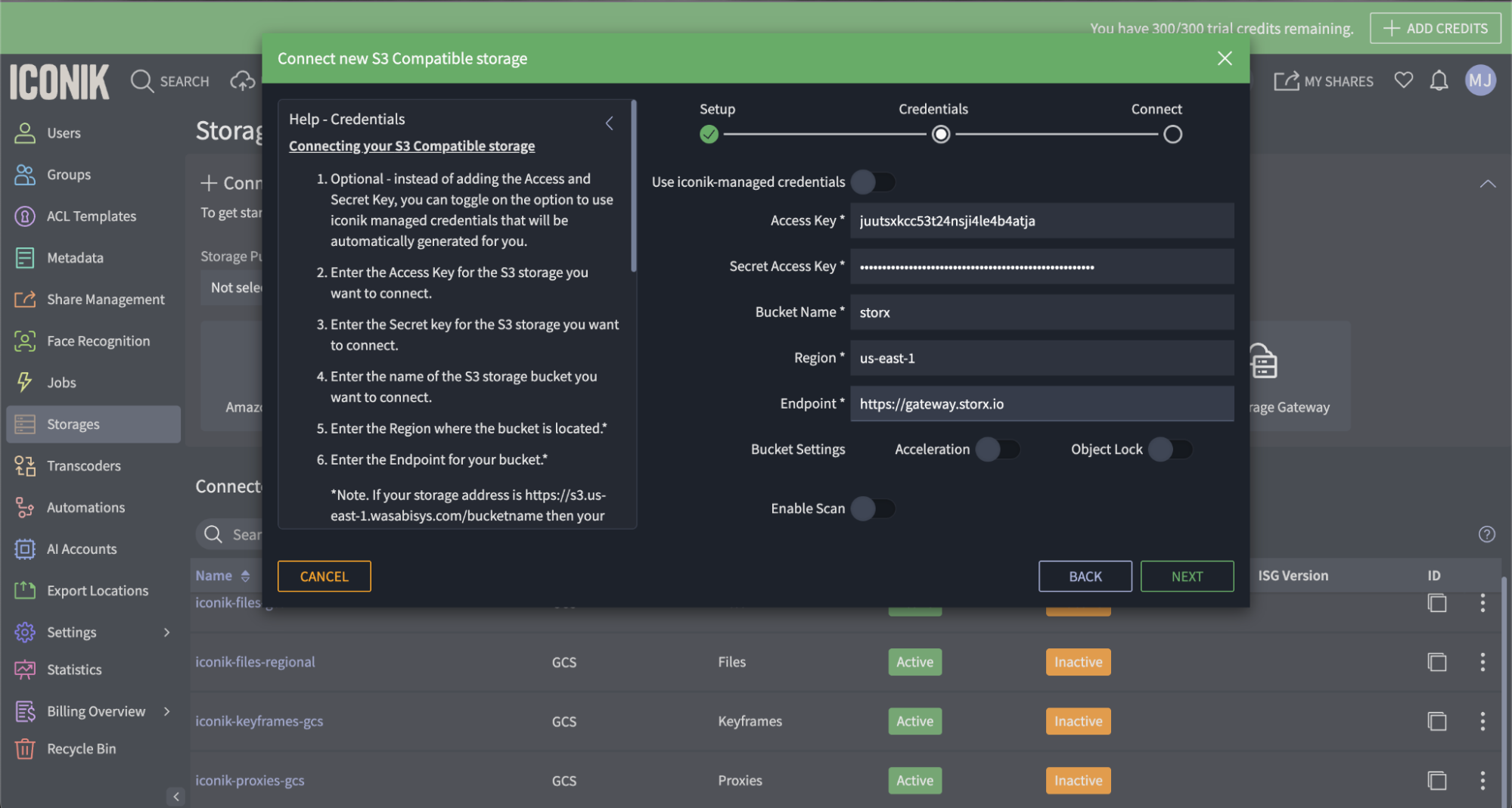Viewport: 1512px width, 808px height.
Task: Open the iconik-keyframes-gcs storage link
Action: coord(259,721)
